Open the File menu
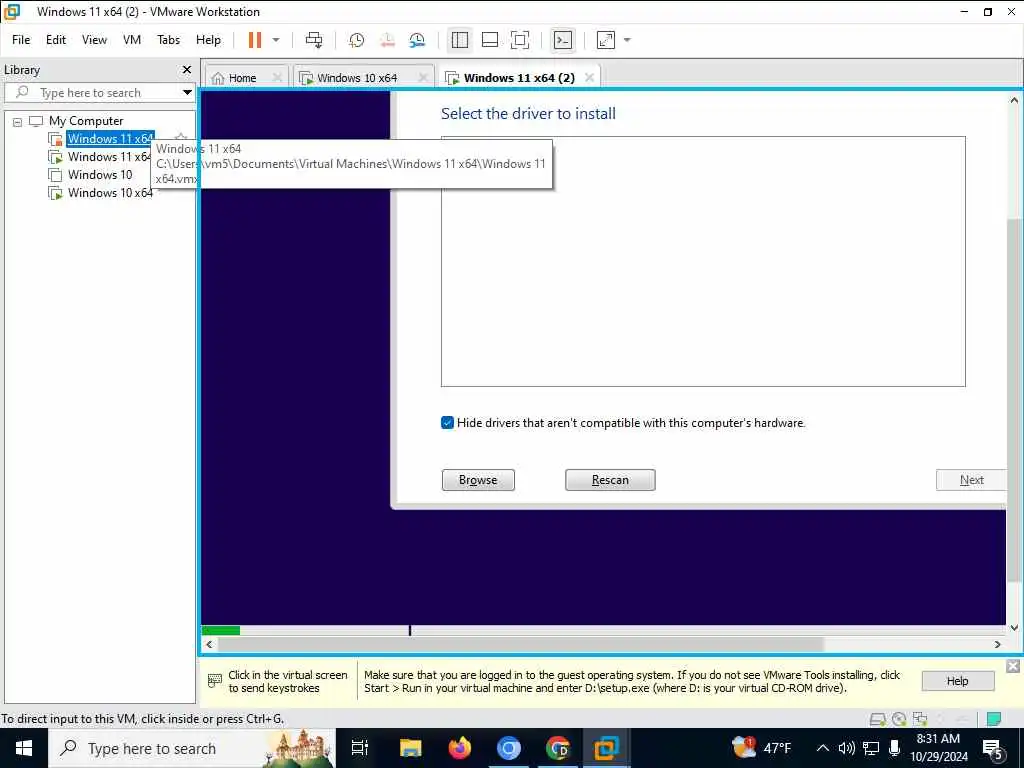The height and width of the screenshot is (768, 1024). [21, 40]
